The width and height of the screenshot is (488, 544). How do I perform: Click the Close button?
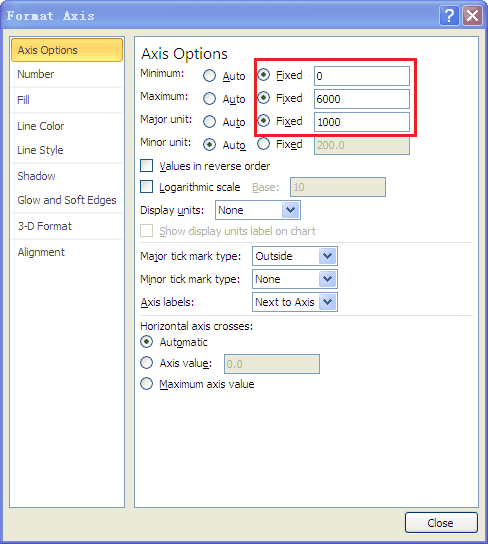point(441,523)
